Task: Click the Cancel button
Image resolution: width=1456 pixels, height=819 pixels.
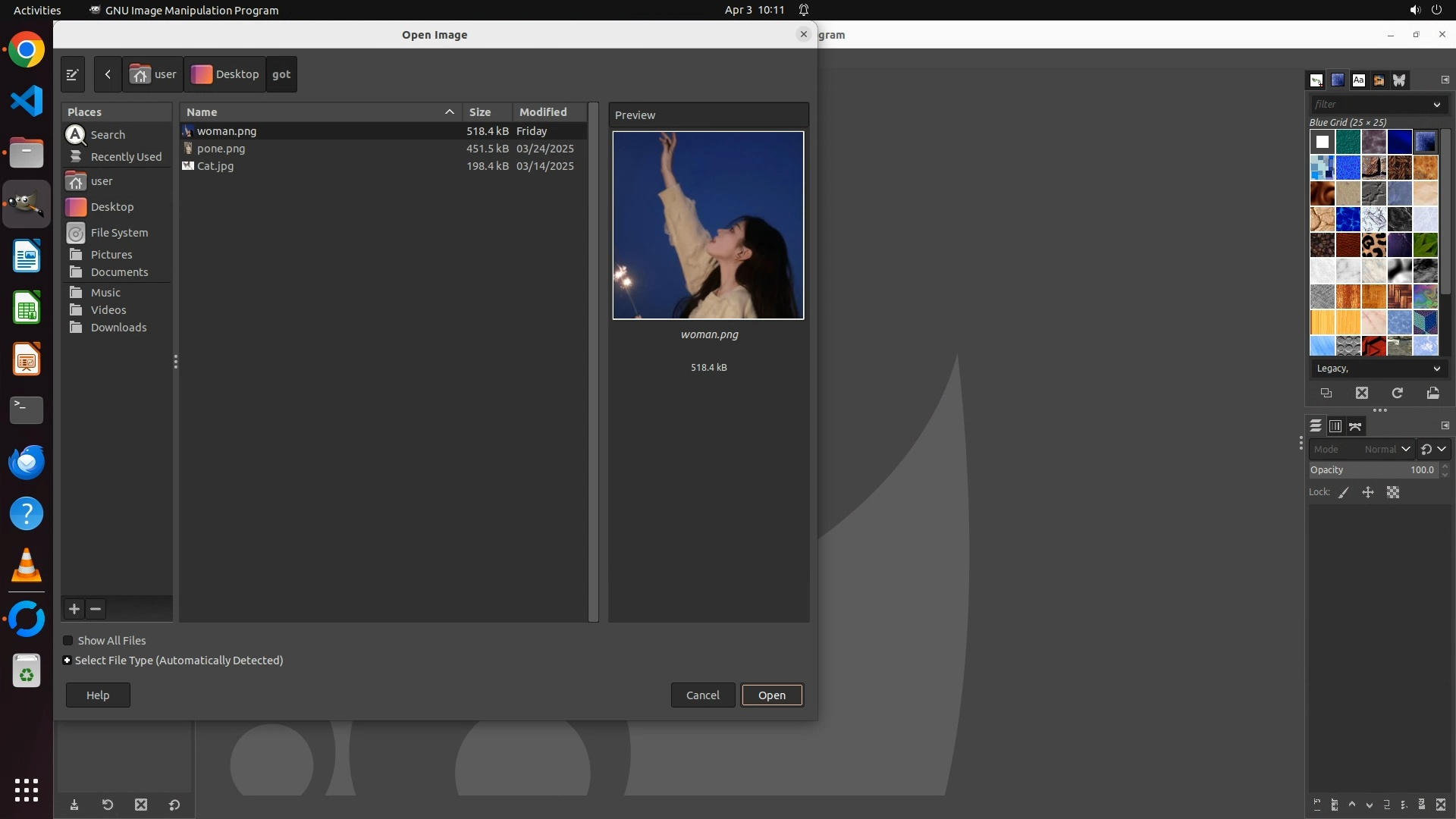Action: 702,695
